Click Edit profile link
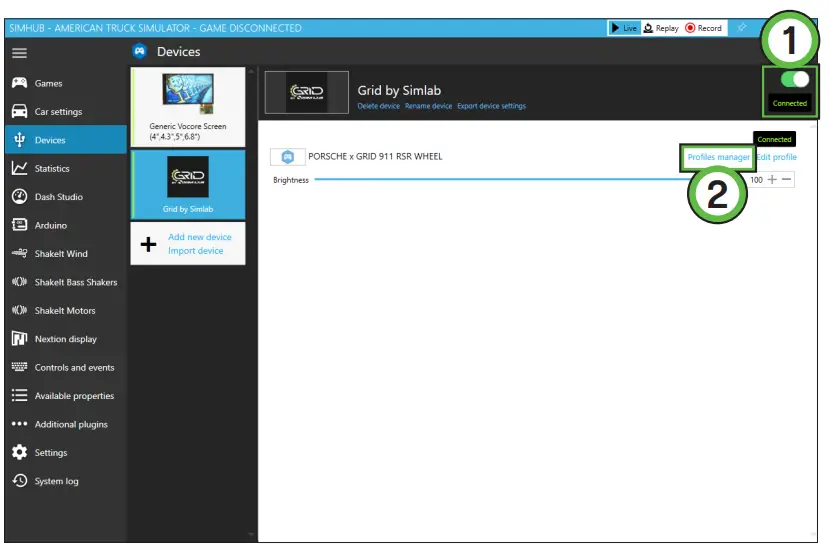Viewport: 828px width, 549px height. tap(777, 157)
